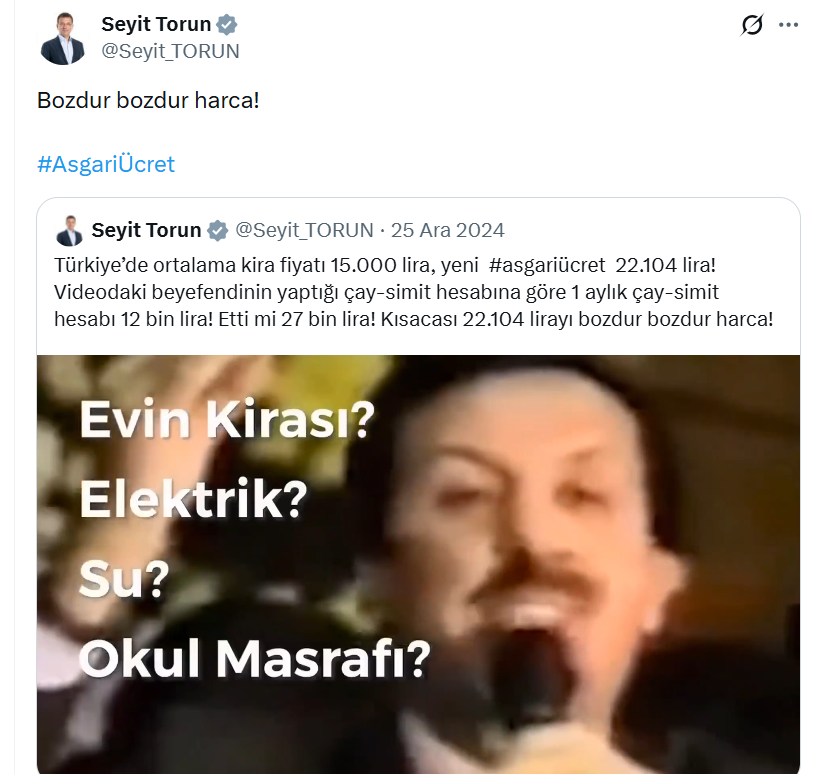Click #asgariücret hashtag in quoted tweet text

point(547,266)
